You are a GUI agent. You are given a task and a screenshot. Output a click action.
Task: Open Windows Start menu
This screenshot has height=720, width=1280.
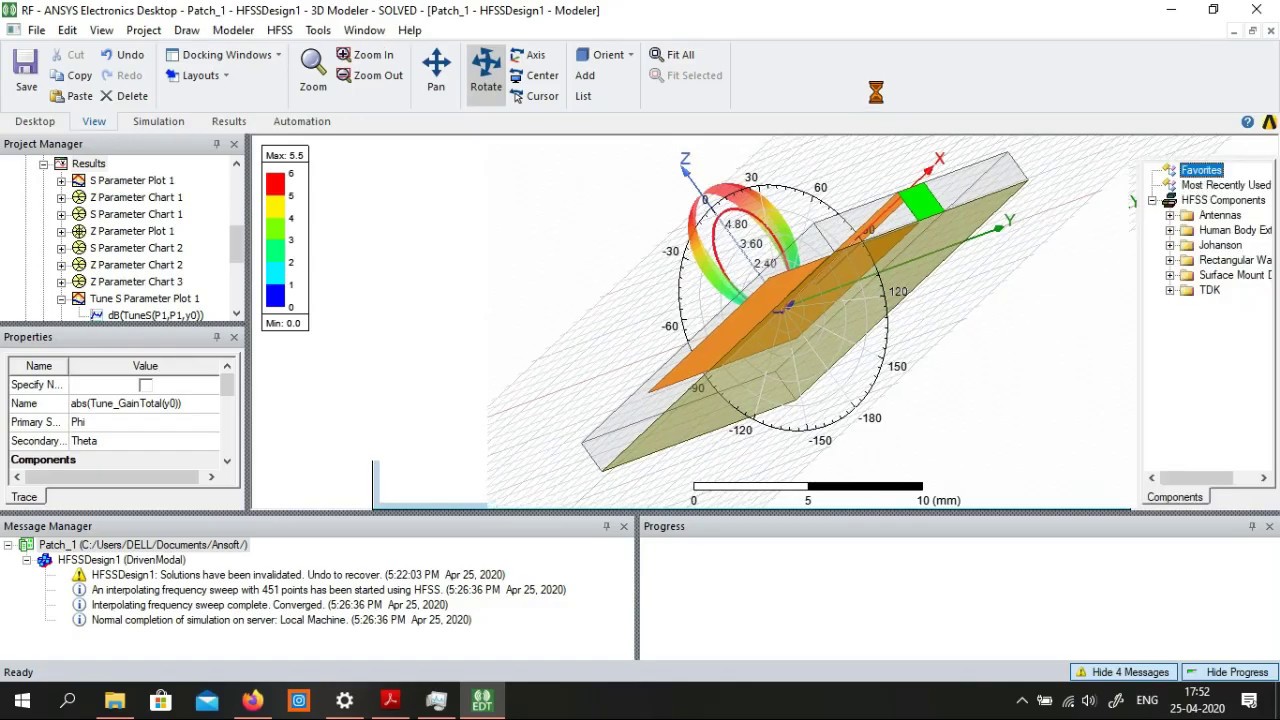tap(22, 701)
